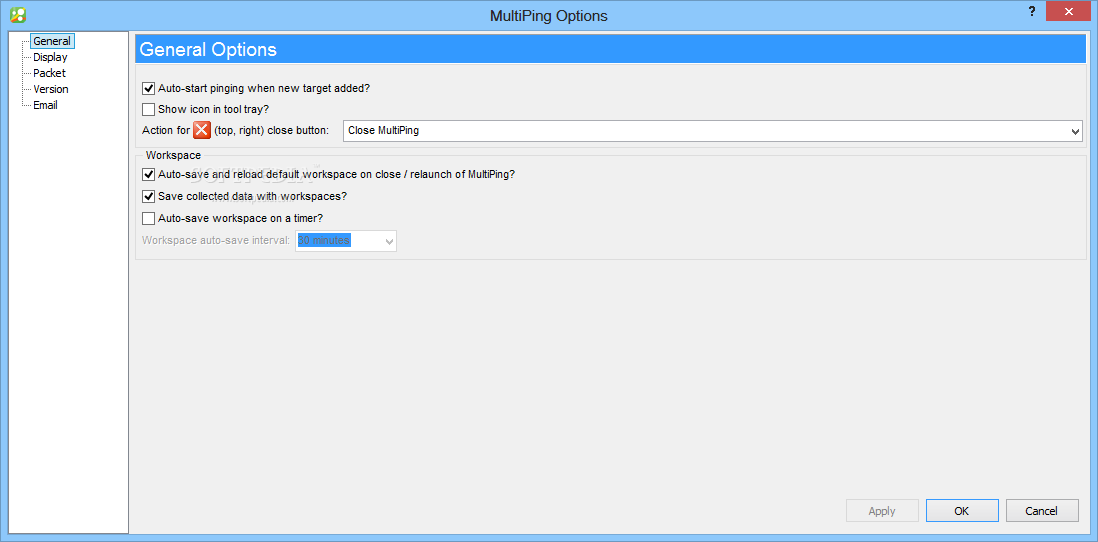
Task: Click the Workspace auto-save interval label
Action: point(216,240)
